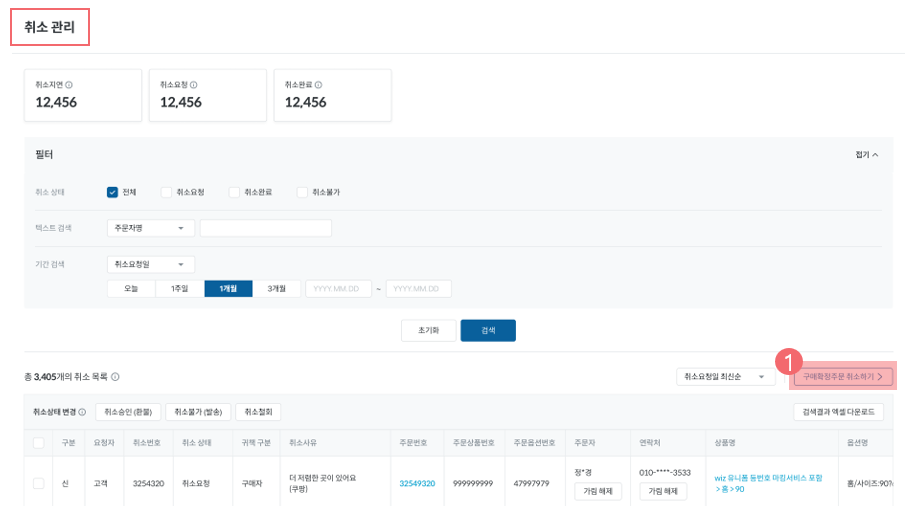Open the 취소요청일 최신순 sort dropdown
Viewport: 905px width, 506px height.
(x=726, y=377)
